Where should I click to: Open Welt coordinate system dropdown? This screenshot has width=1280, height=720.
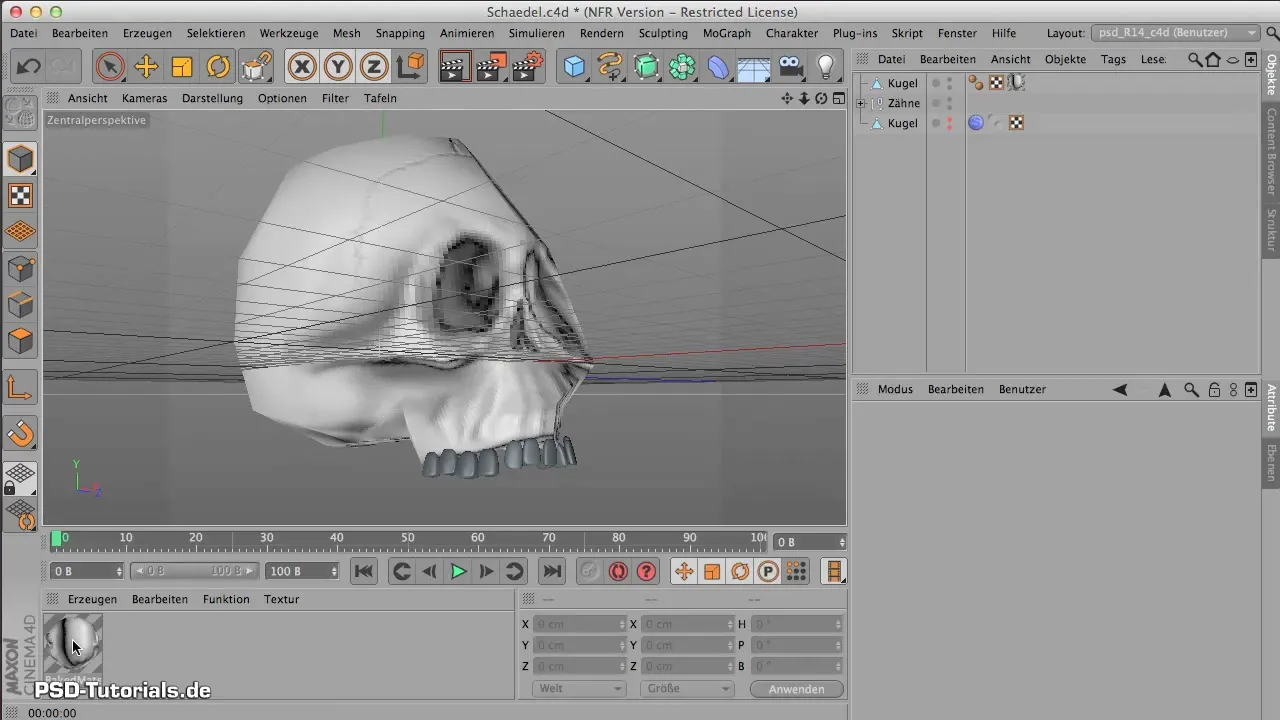point(580,689)
